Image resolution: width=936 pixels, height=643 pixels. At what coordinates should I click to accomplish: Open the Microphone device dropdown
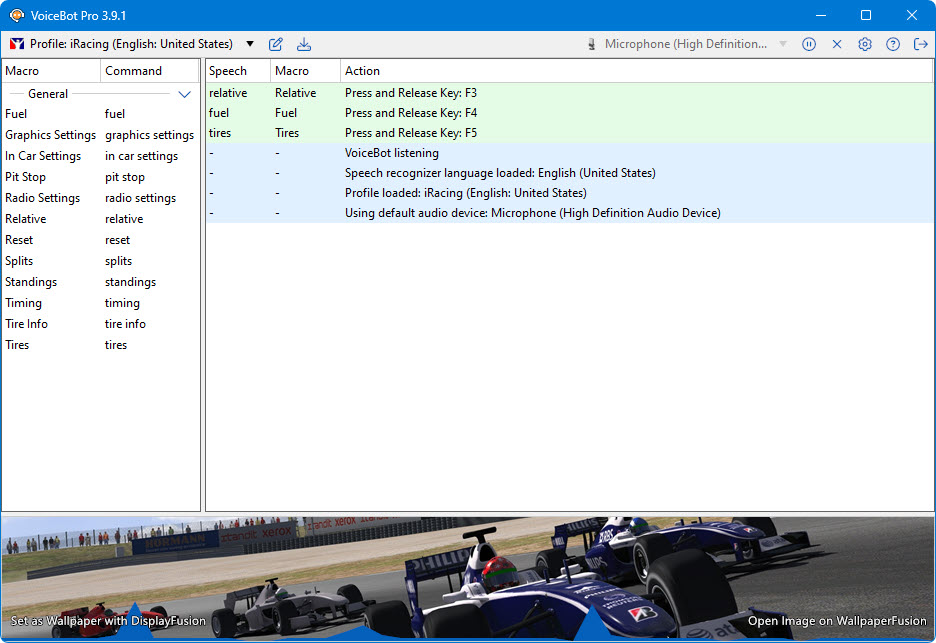tap(783, 44)
